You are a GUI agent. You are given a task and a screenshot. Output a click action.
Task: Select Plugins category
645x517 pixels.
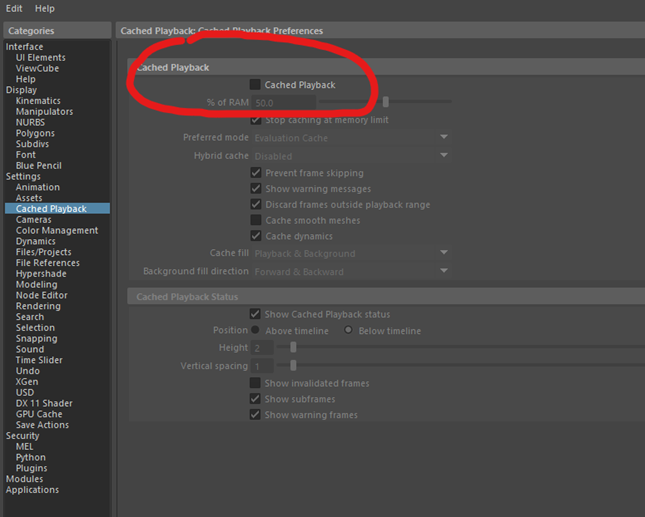point(31,468)
